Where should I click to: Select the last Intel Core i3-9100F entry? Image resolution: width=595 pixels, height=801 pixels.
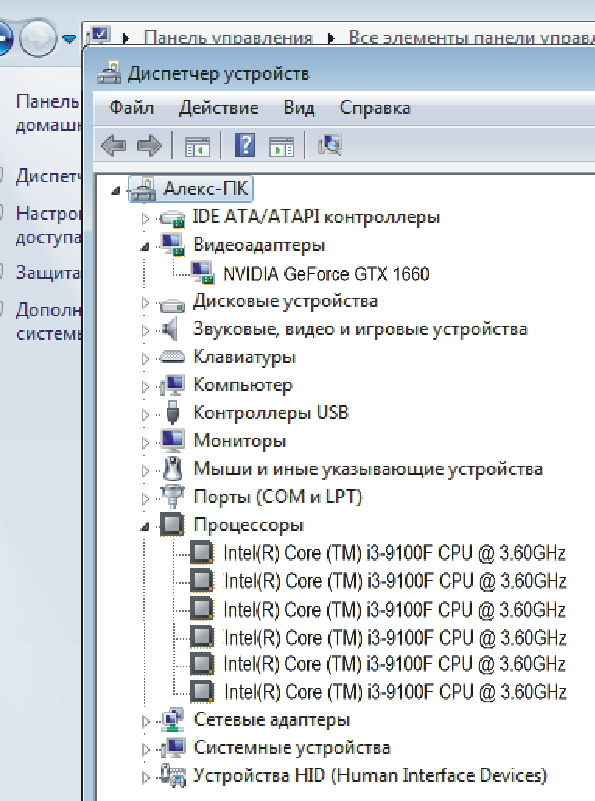tap(395, 692)
